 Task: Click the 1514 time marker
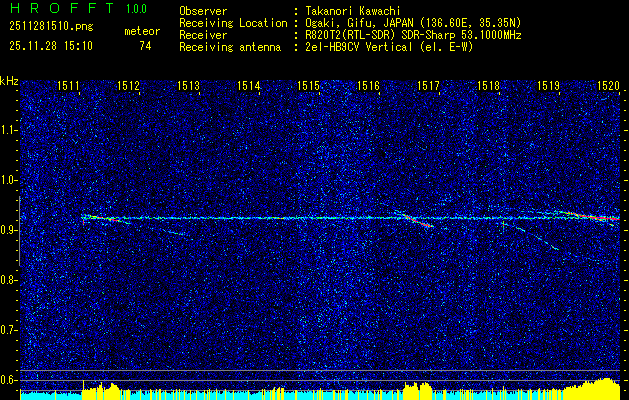coord(248,85)
